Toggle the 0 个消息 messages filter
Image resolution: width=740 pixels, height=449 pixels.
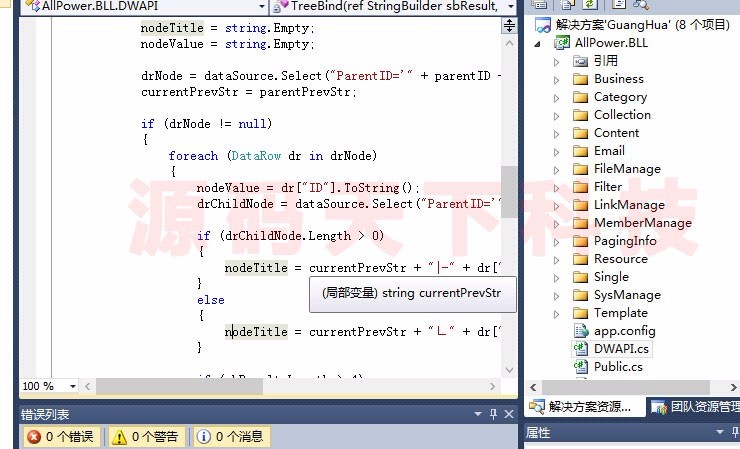coord(230,436)
